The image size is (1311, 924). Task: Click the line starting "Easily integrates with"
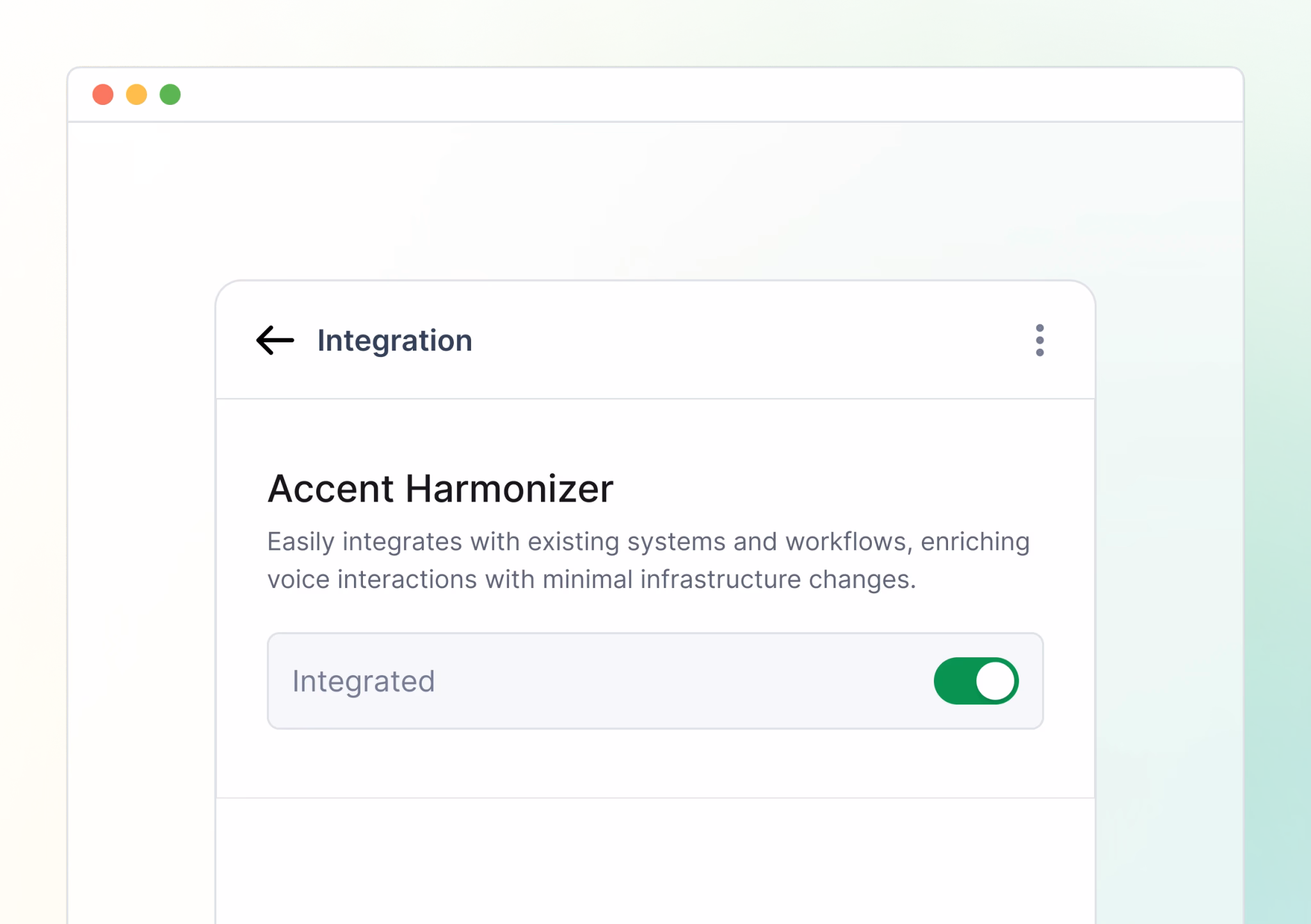pyautogui.click(x=648, y=542)
